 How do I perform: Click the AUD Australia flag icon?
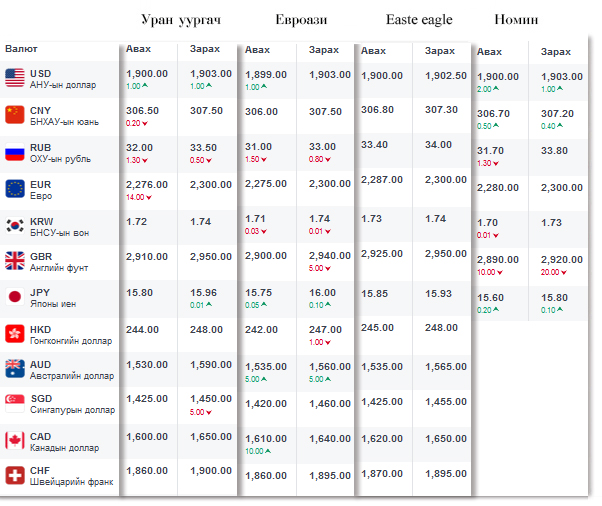coord(15,368)
